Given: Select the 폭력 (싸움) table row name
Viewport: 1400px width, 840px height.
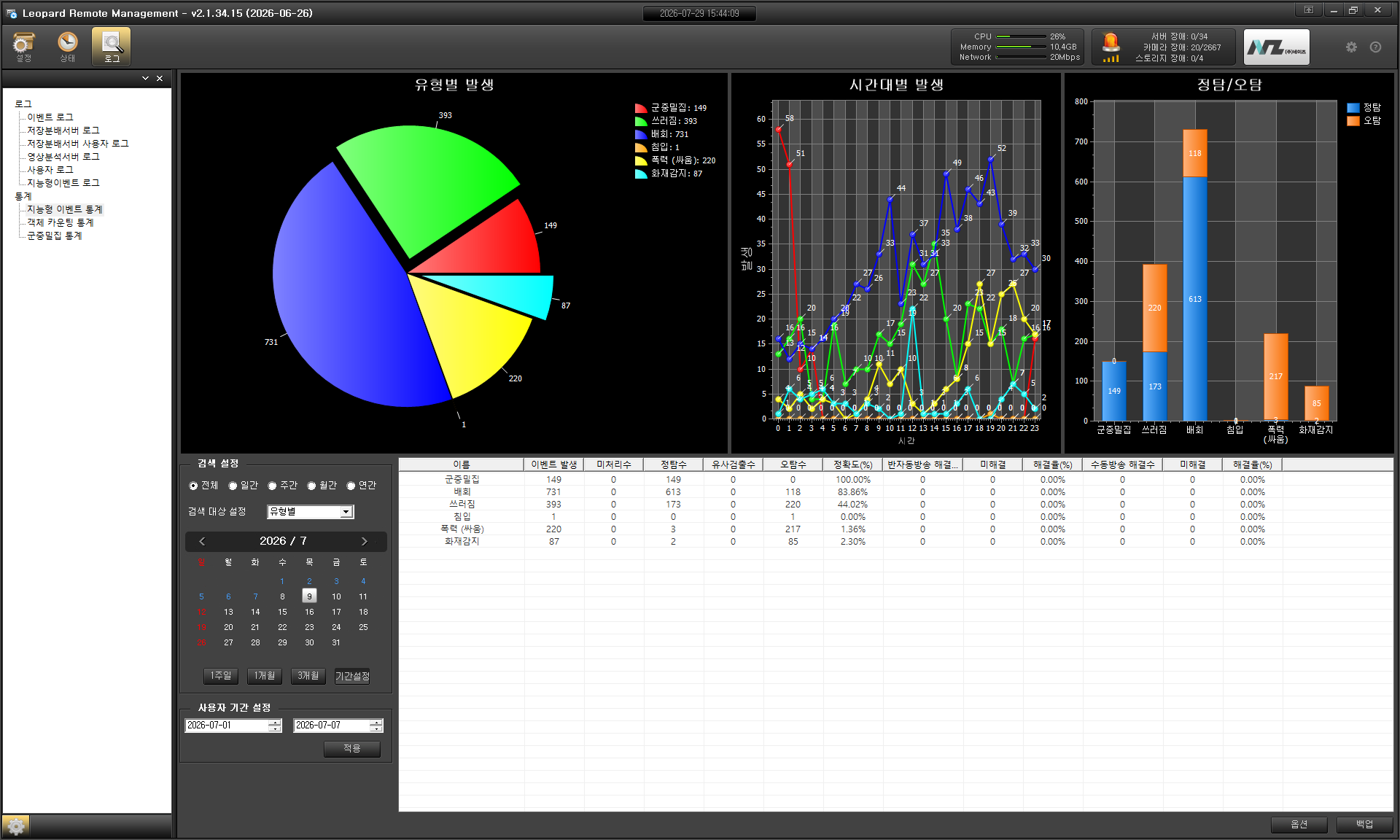Looking at the screenshot, I should pos(462,529).
